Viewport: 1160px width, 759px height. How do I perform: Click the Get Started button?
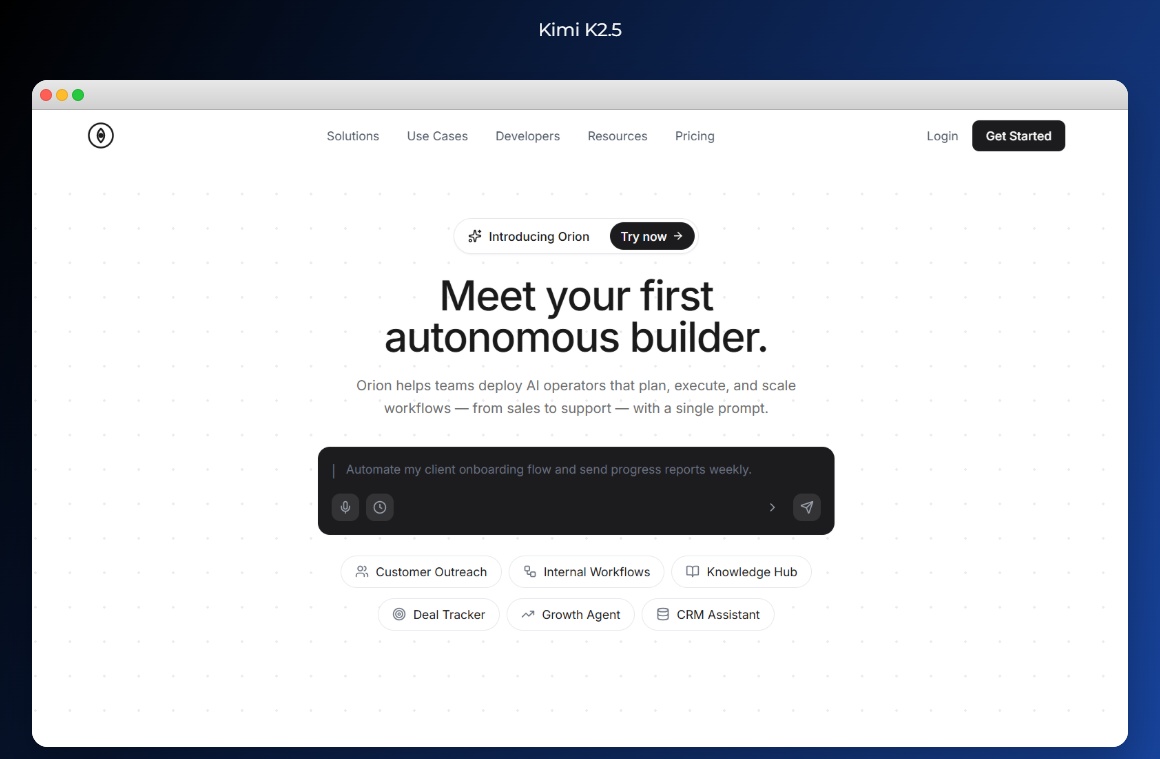[x=1018, y=135]
